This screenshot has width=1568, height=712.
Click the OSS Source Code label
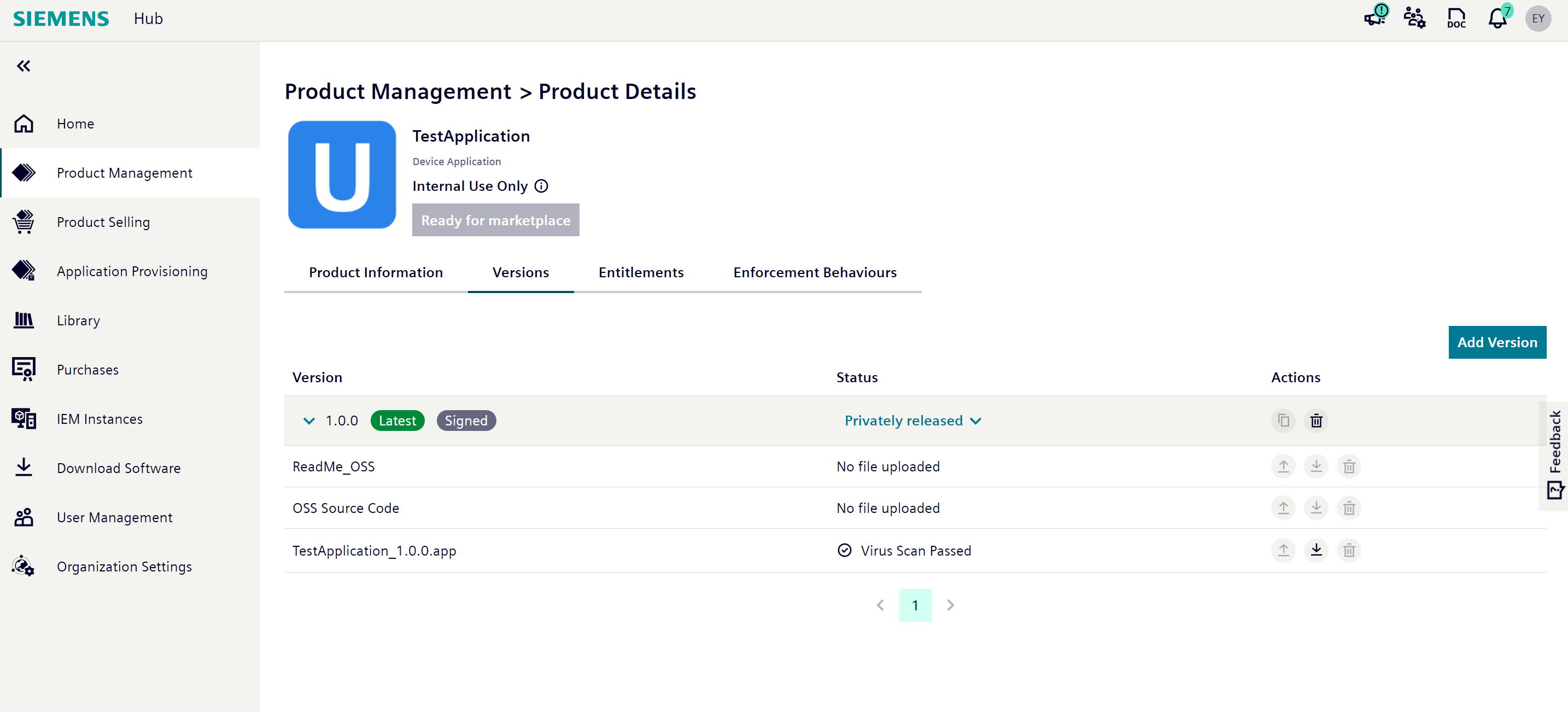pyautogui.click(x=345, y=508)
